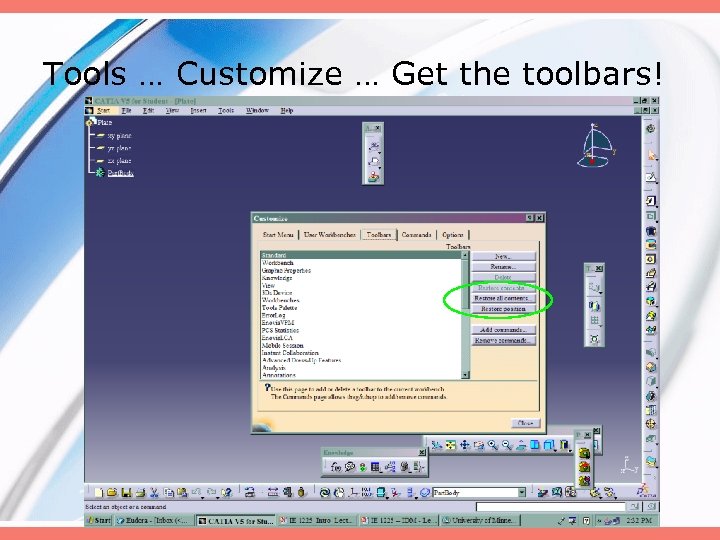The height and width of the screenshot is (540, 720).
Task: Switch to Eudora Inbox on taskbar
Action: pyautogui.click(x=153, y=520)
